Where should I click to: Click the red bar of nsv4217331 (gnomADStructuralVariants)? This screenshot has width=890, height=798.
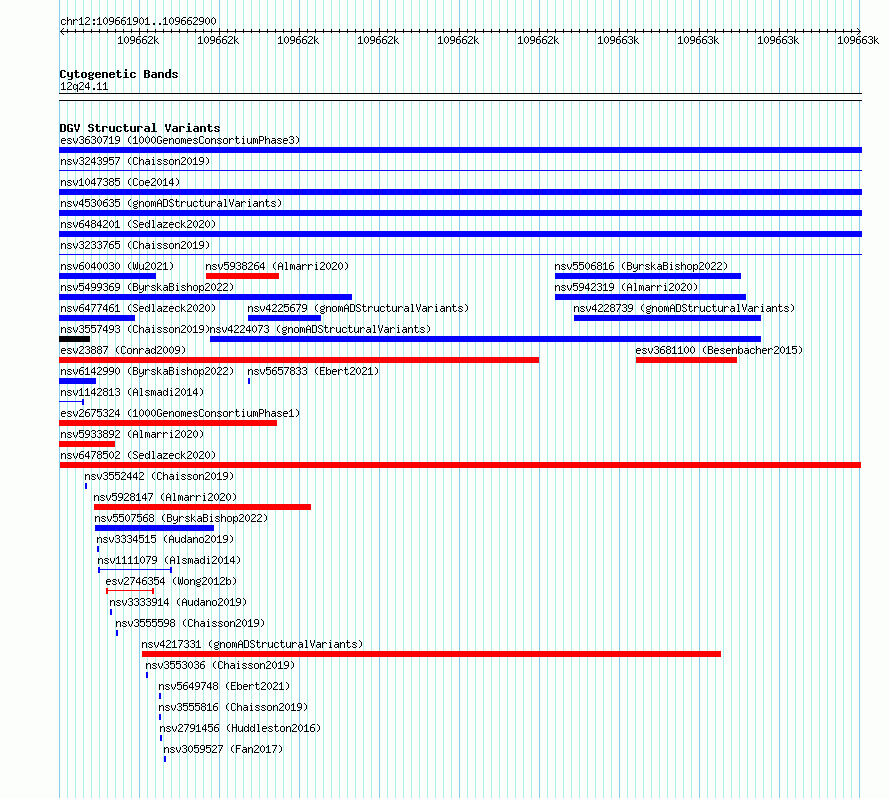(x=431, y=654)
